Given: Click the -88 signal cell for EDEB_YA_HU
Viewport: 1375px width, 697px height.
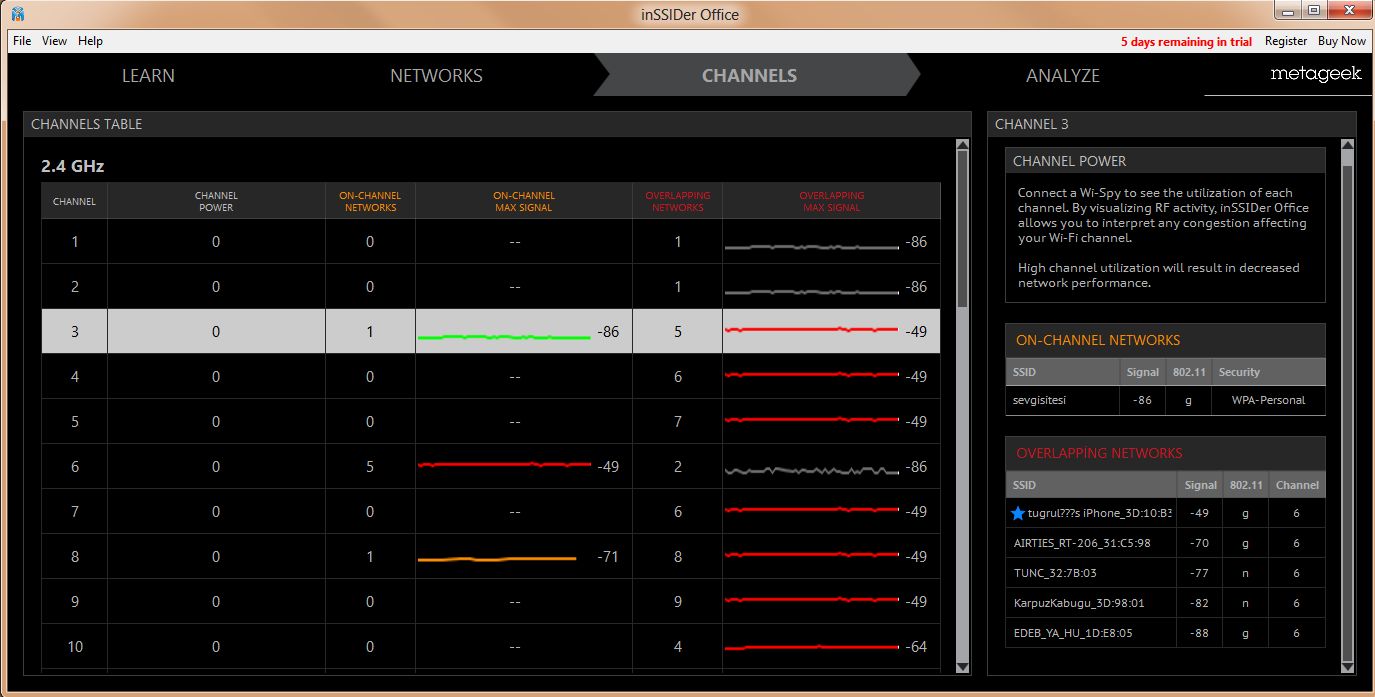Looking at the screenshot, I should tap(1200, 633).
